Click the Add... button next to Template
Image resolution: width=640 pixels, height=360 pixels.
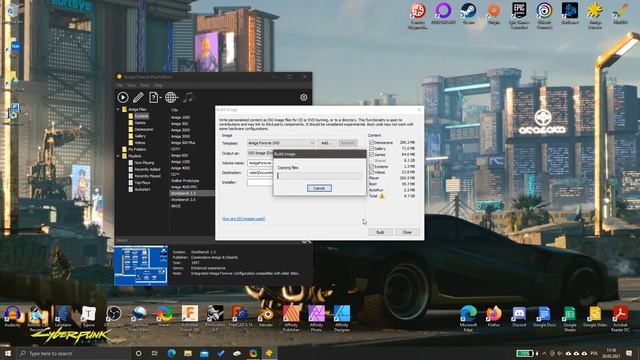coord(326,143)
